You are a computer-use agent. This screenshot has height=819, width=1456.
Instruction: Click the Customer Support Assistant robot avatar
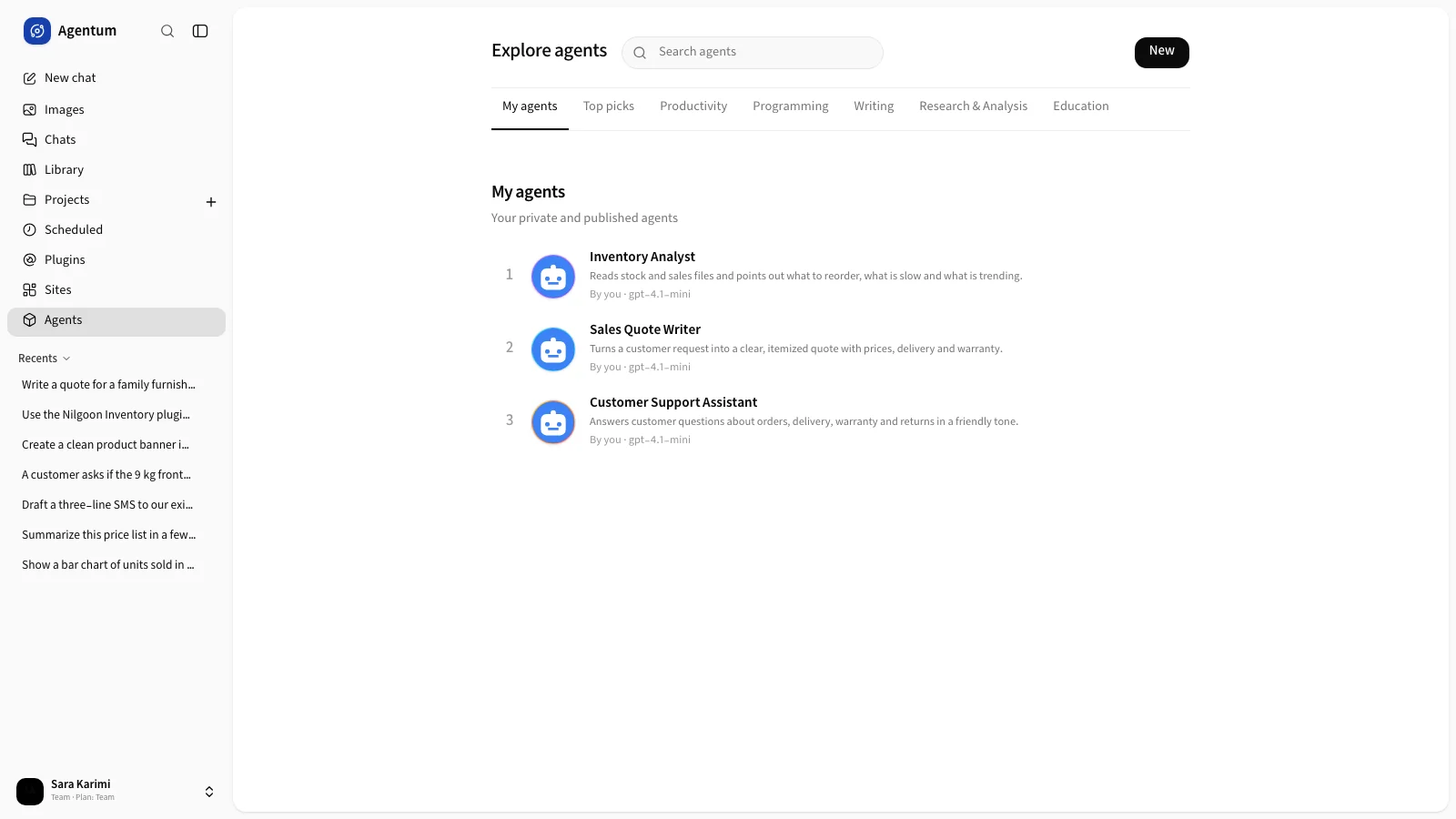(x=553, y=422)
